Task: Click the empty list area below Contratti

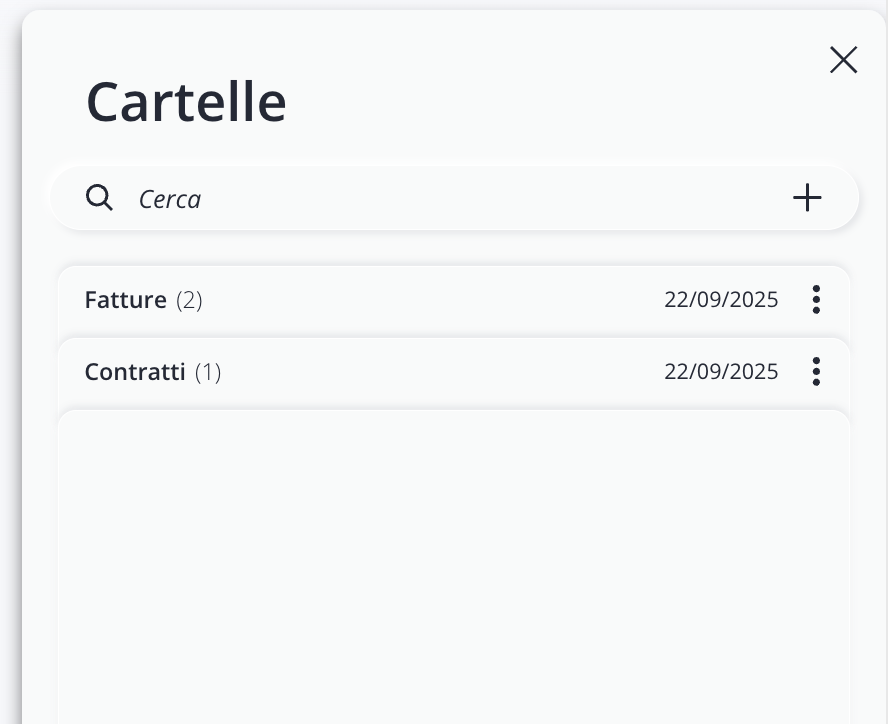Action: coord(454,560)
